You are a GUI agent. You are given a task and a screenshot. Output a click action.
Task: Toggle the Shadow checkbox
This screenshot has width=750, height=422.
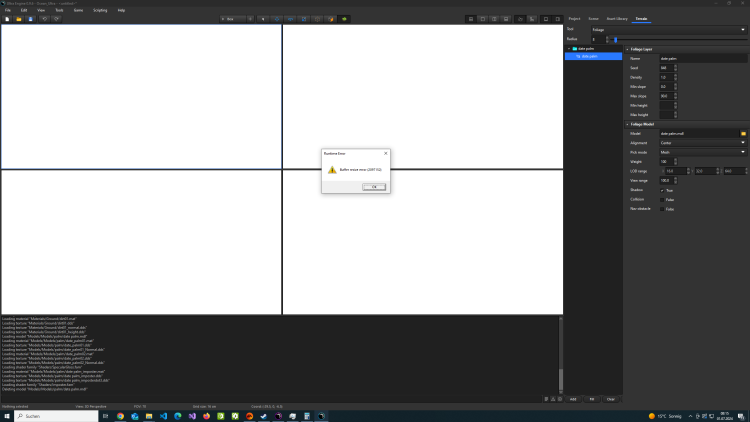pyautogui.click(x=662, y=189)
